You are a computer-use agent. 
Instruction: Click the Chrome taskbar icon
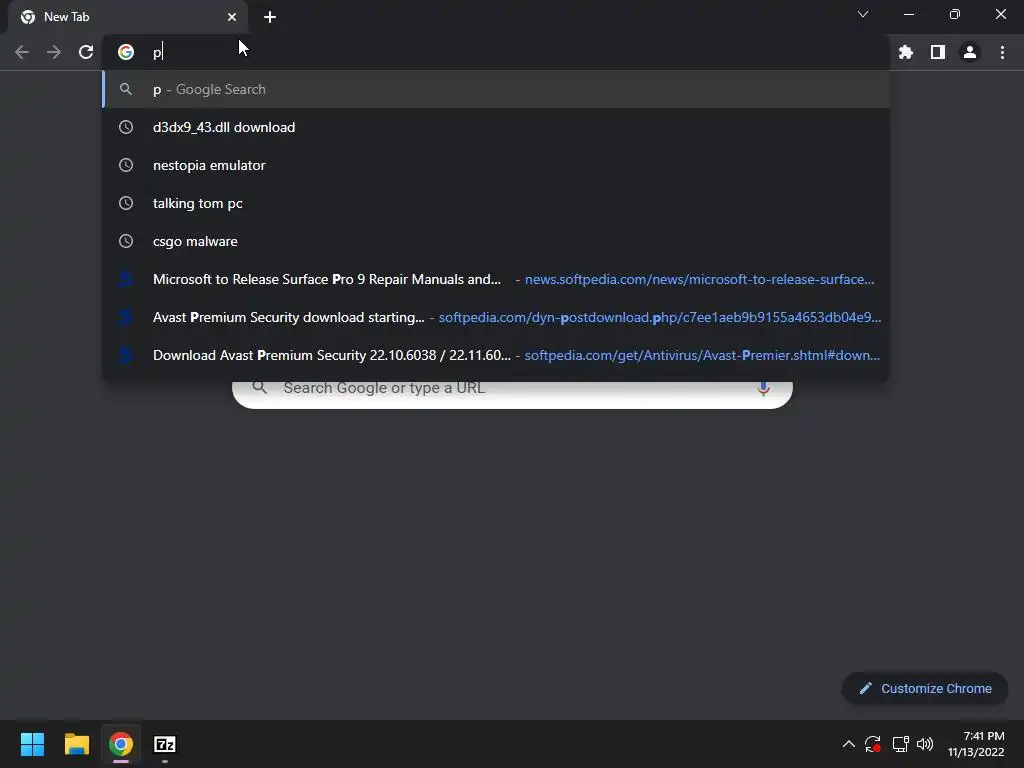(121, 744)
